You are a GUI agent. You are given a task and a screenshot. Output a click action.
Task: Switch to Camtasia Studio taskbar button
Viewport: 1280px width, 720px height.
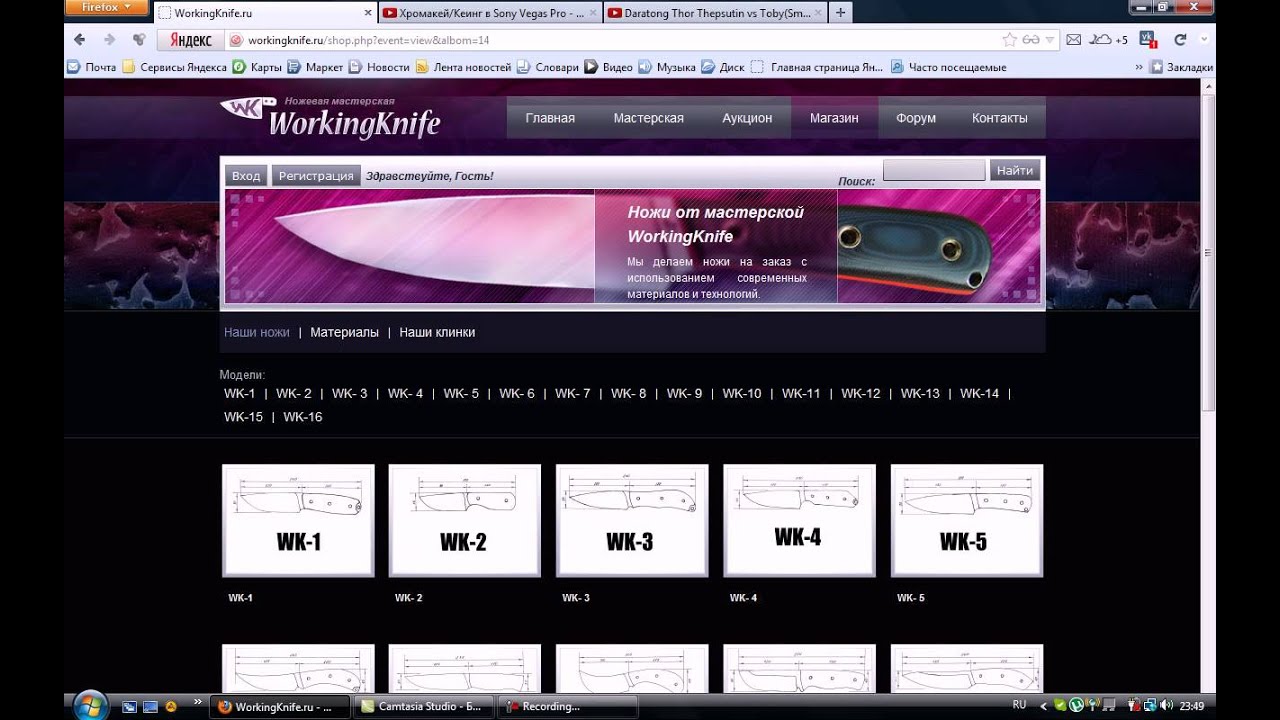[x=425, y=706]
